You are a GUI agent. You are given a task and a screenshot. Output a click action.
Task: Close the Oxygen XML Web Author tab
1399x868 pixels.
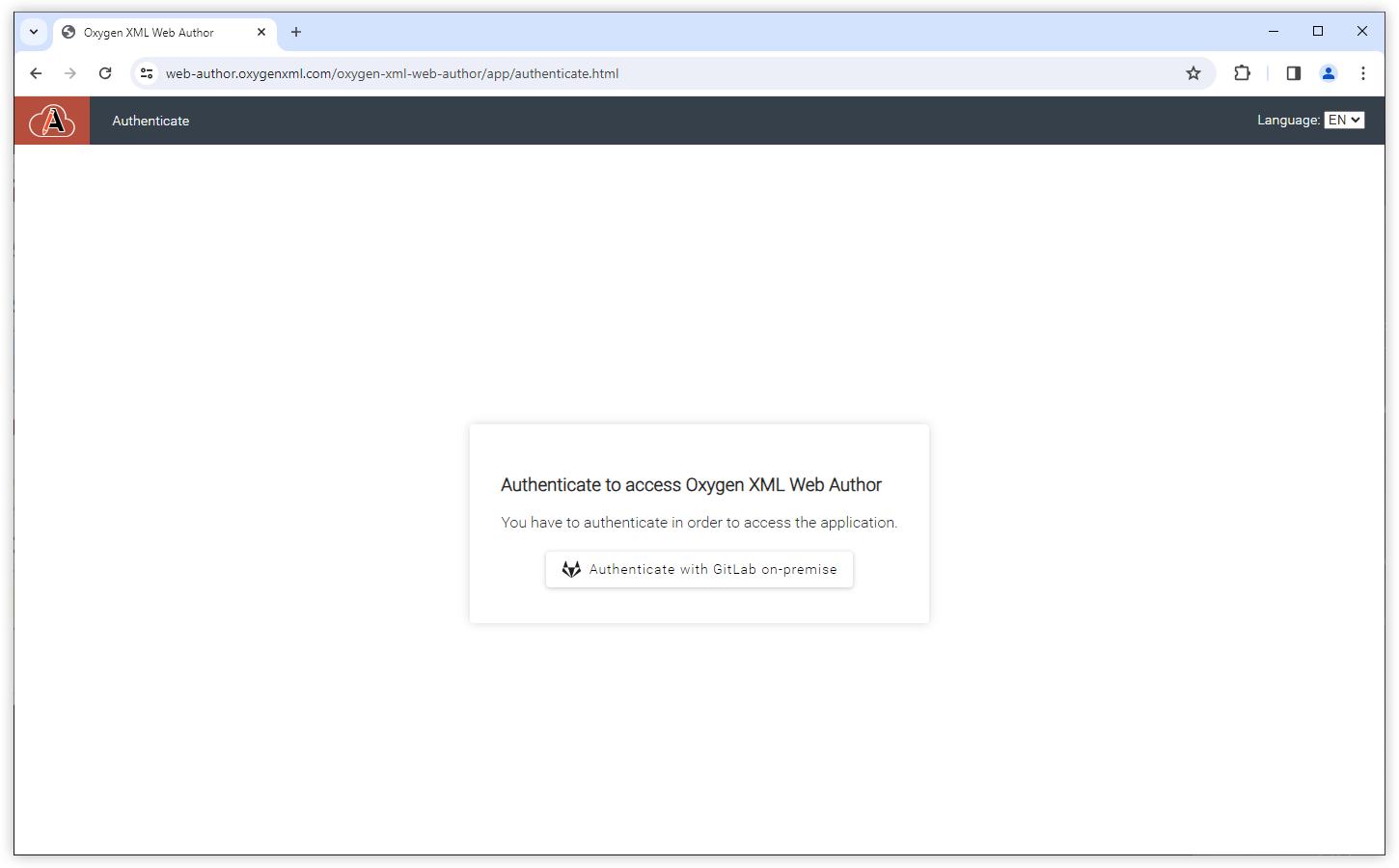pos(261,32)
